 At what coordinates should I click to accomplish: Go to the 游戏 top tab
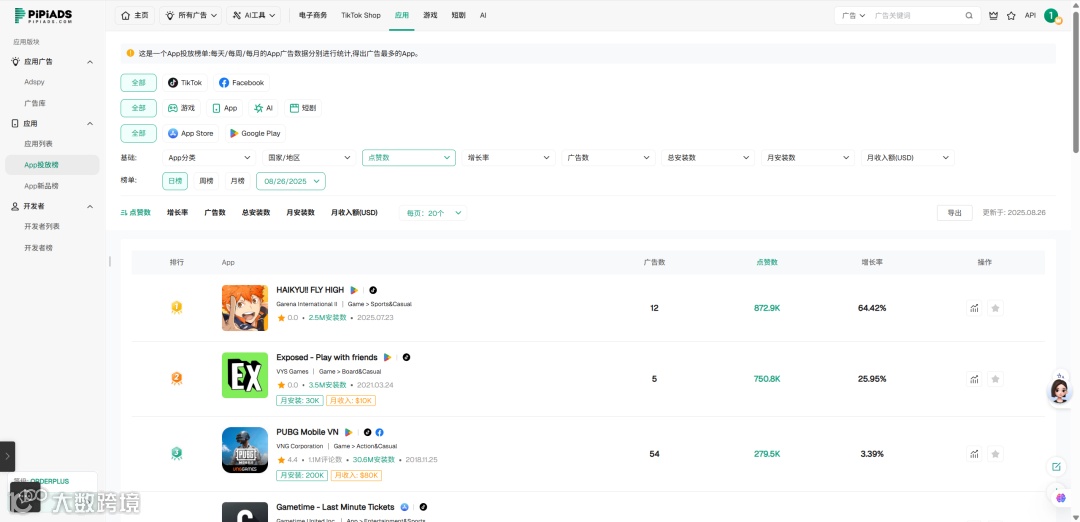point(430,15)
